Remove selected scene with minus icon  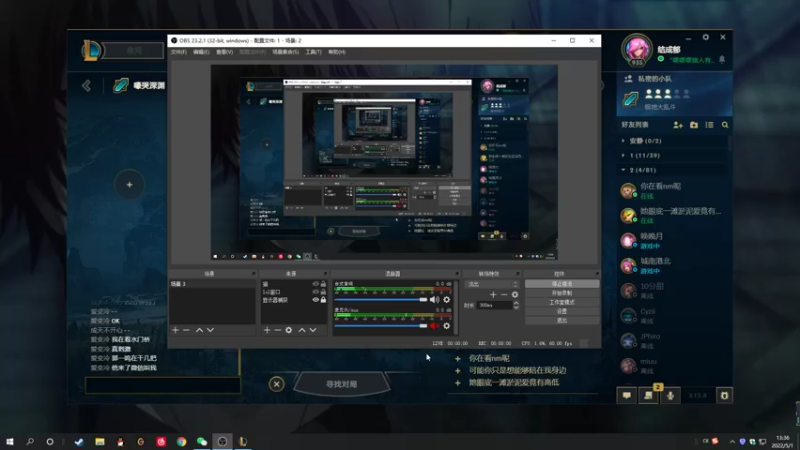click(x=186, y=330)
